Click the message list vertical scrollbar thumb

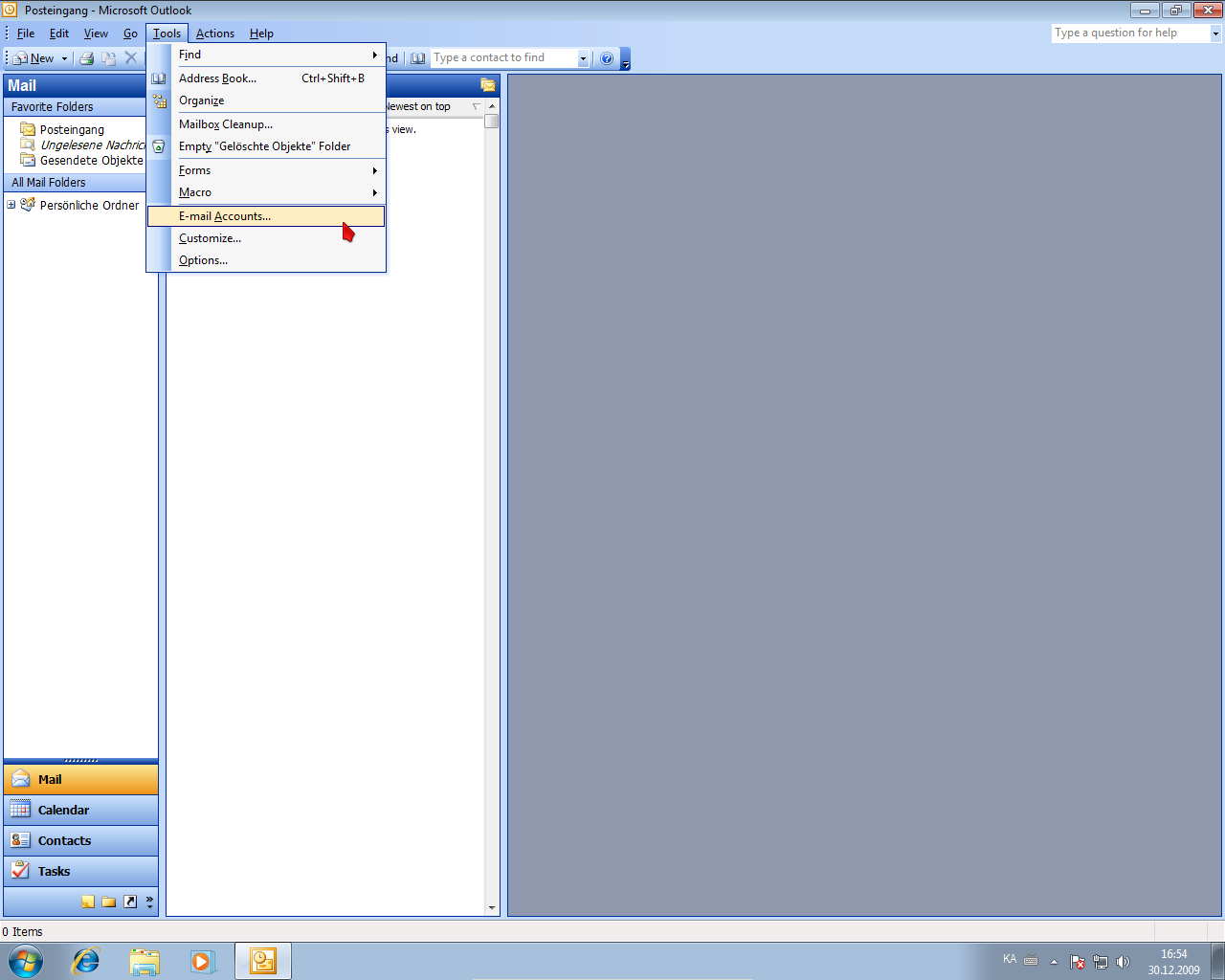(492, 122)
